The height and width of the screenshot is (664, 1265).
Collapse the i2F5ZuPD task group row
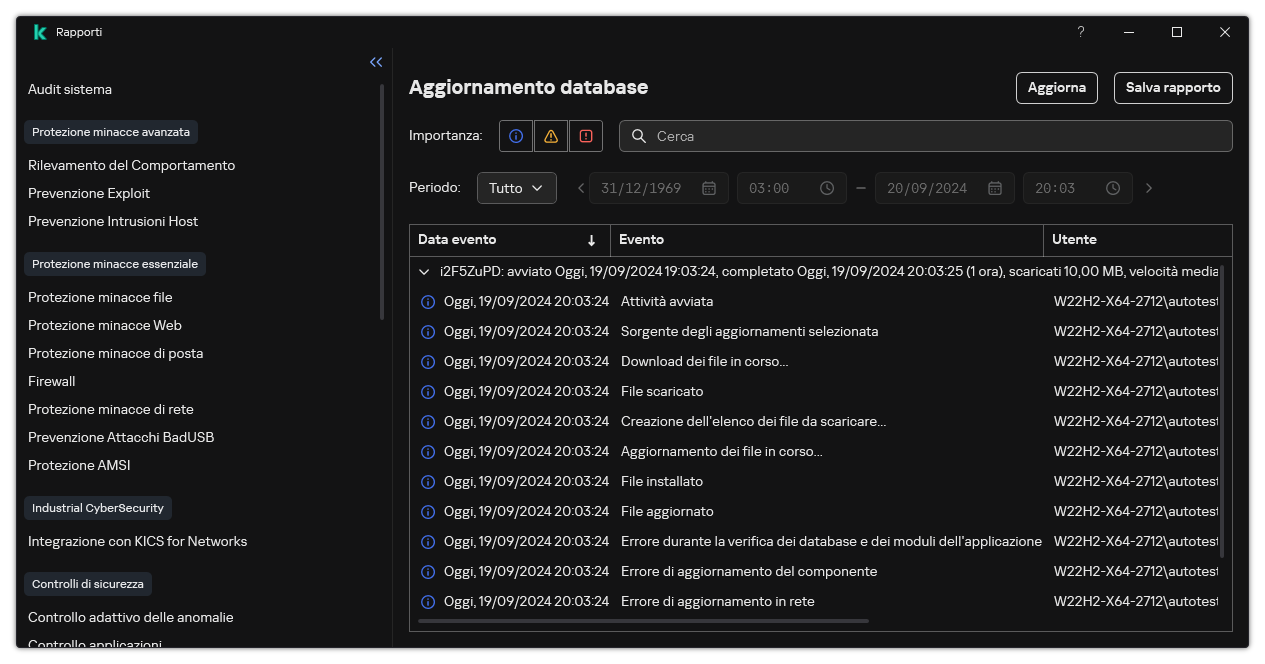click(x=425, y=271)
